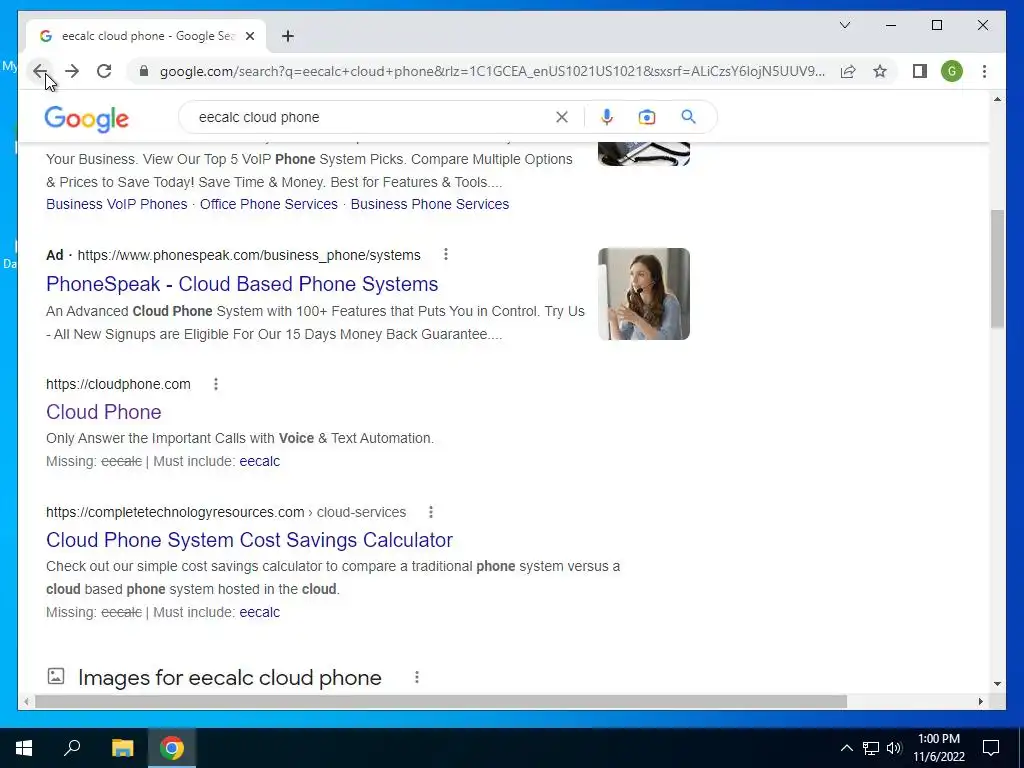Click the browser forward arrow
Screen dimensions: 1024x768
click(x=72, y=71)
